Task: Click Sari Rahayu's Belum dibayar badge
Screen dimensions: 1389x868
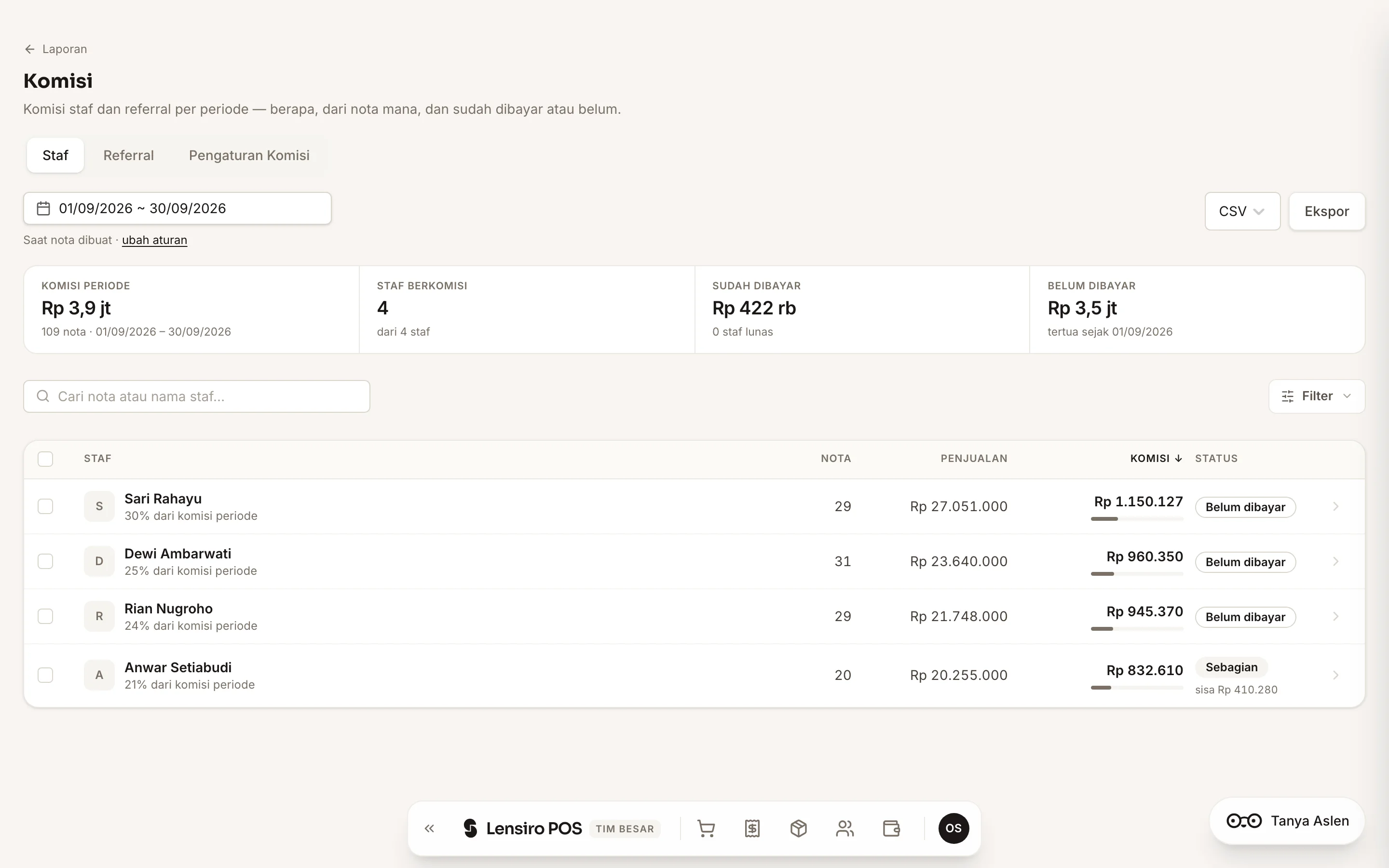Action: point(1245,507)
